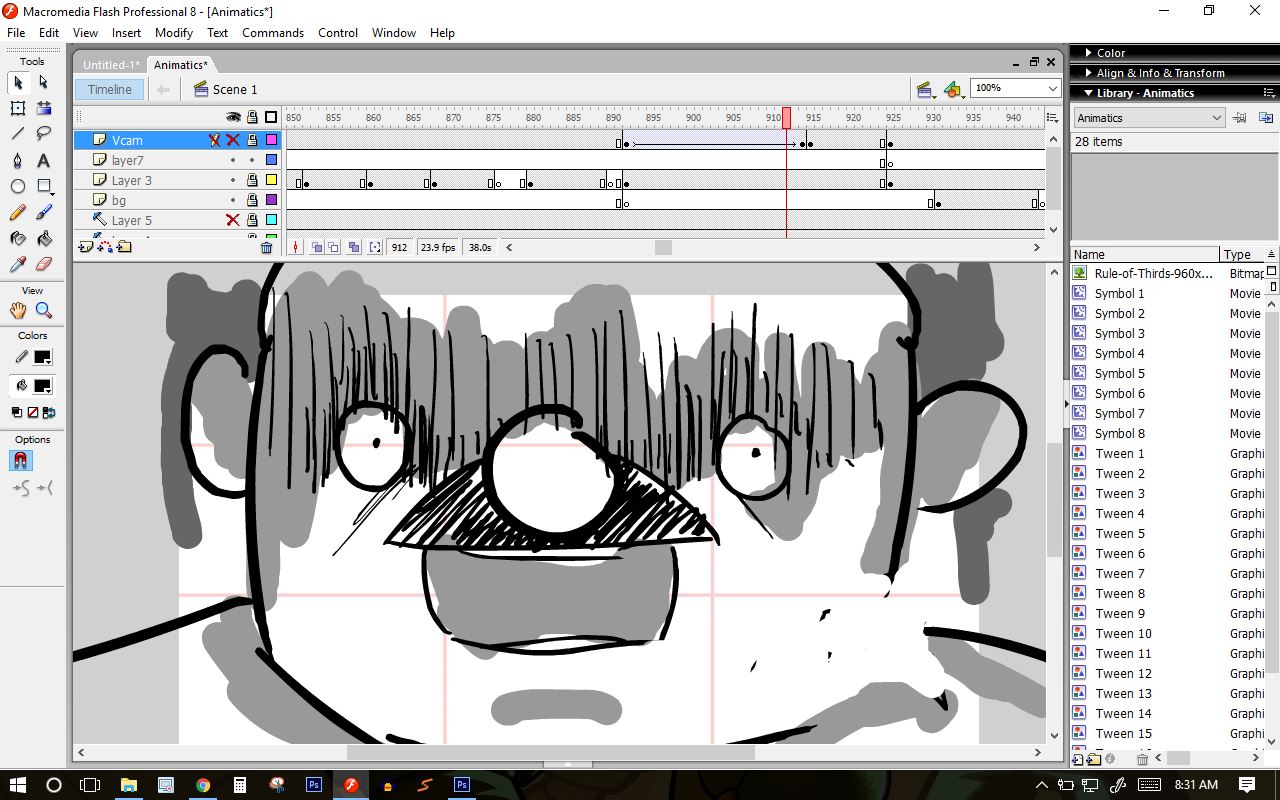Open the Window menu
This screenshot has width=1280, height=800.
click(x=394, y=32)
